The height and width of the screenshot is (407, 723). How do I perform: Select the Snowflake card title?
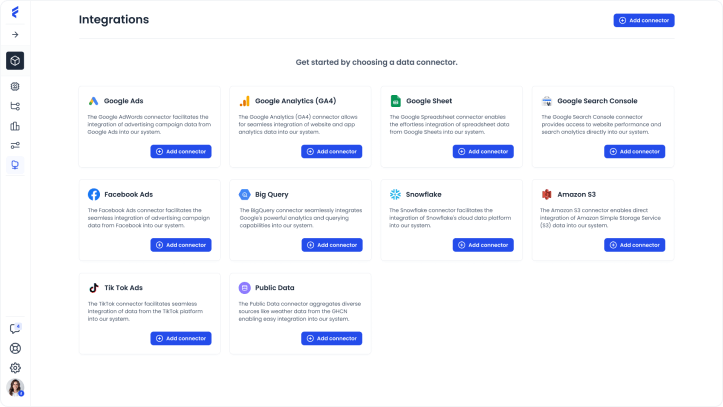pos(423,195)
